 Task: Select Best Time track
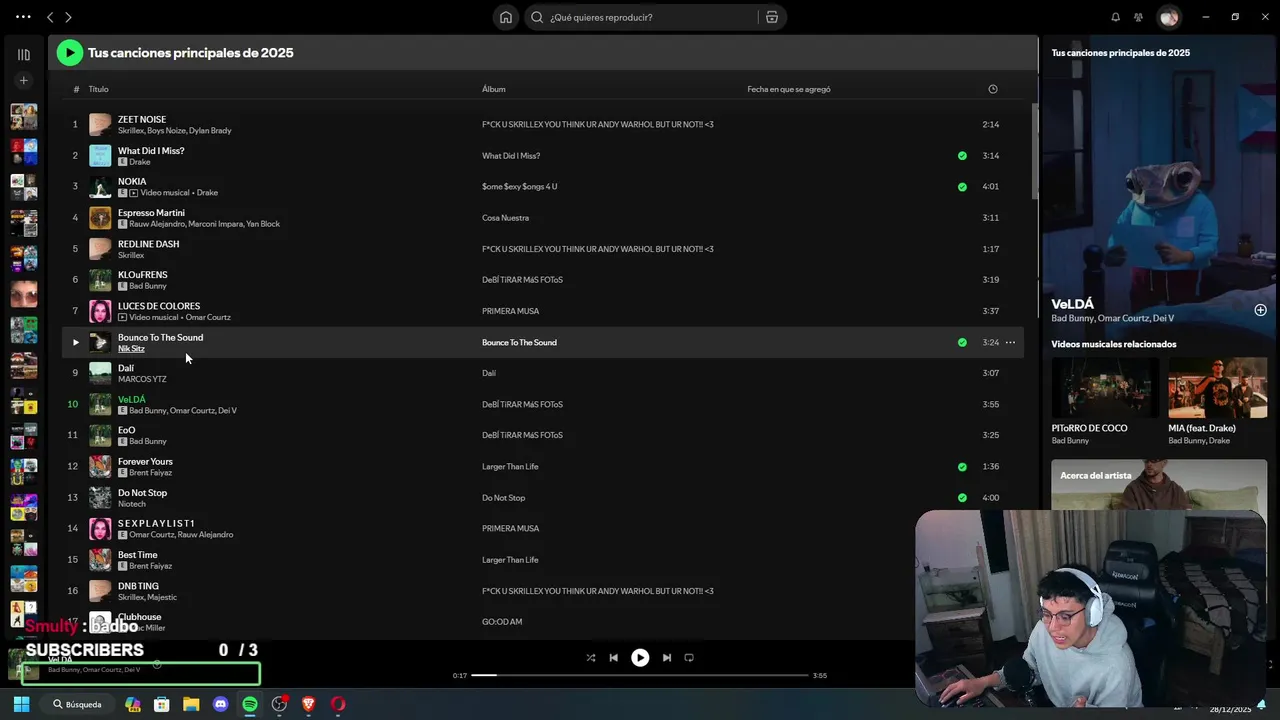pyautogui.click(x=137, y=555)
